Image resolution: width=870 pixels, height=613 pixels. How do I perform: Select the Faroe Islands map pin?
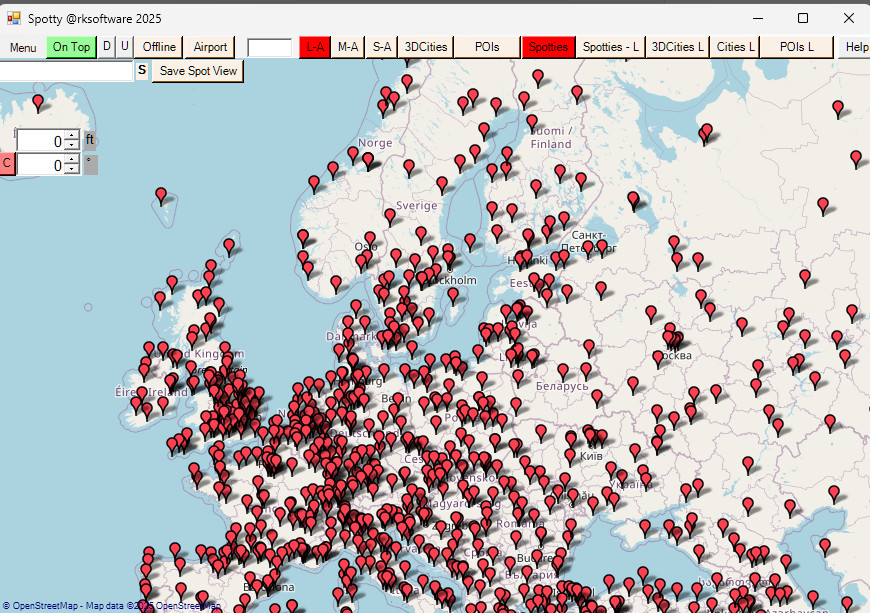pos(161,194)
